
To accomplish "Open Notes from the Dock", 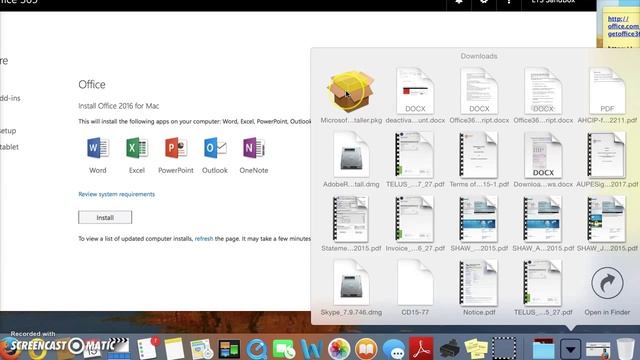I will click(175, 349).
